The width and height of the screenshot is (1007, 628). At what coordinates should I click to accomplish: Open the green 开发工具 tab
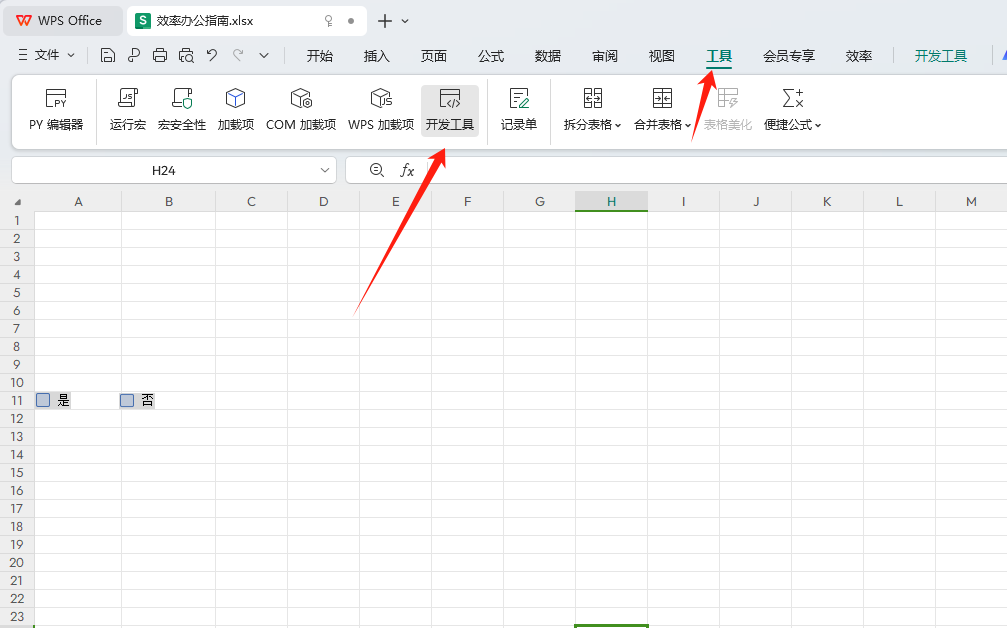tap(941, 56)
